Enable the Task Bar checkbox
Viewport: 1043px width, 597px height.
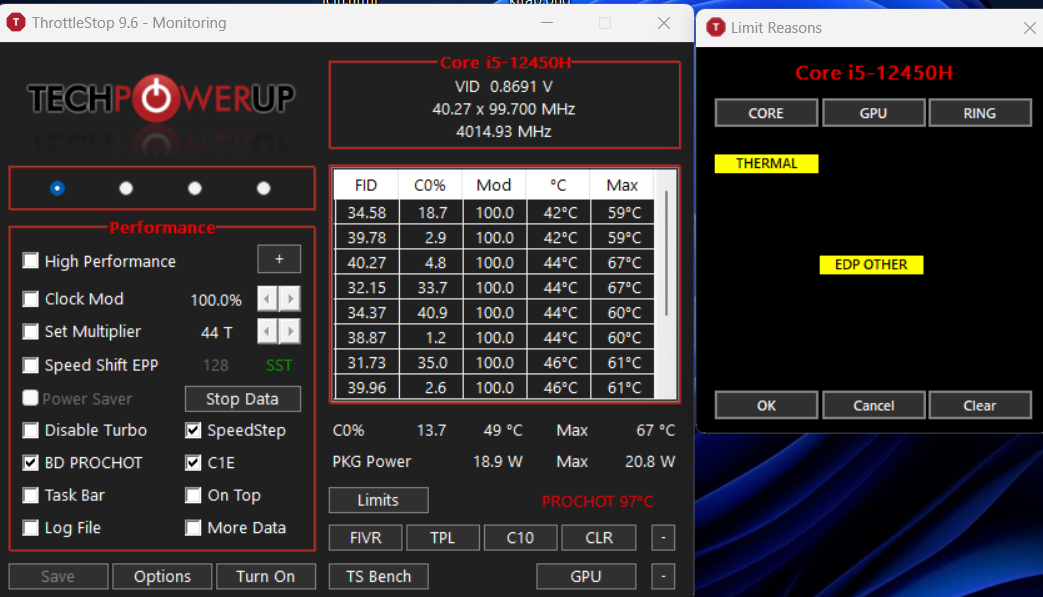click(31, 495)
